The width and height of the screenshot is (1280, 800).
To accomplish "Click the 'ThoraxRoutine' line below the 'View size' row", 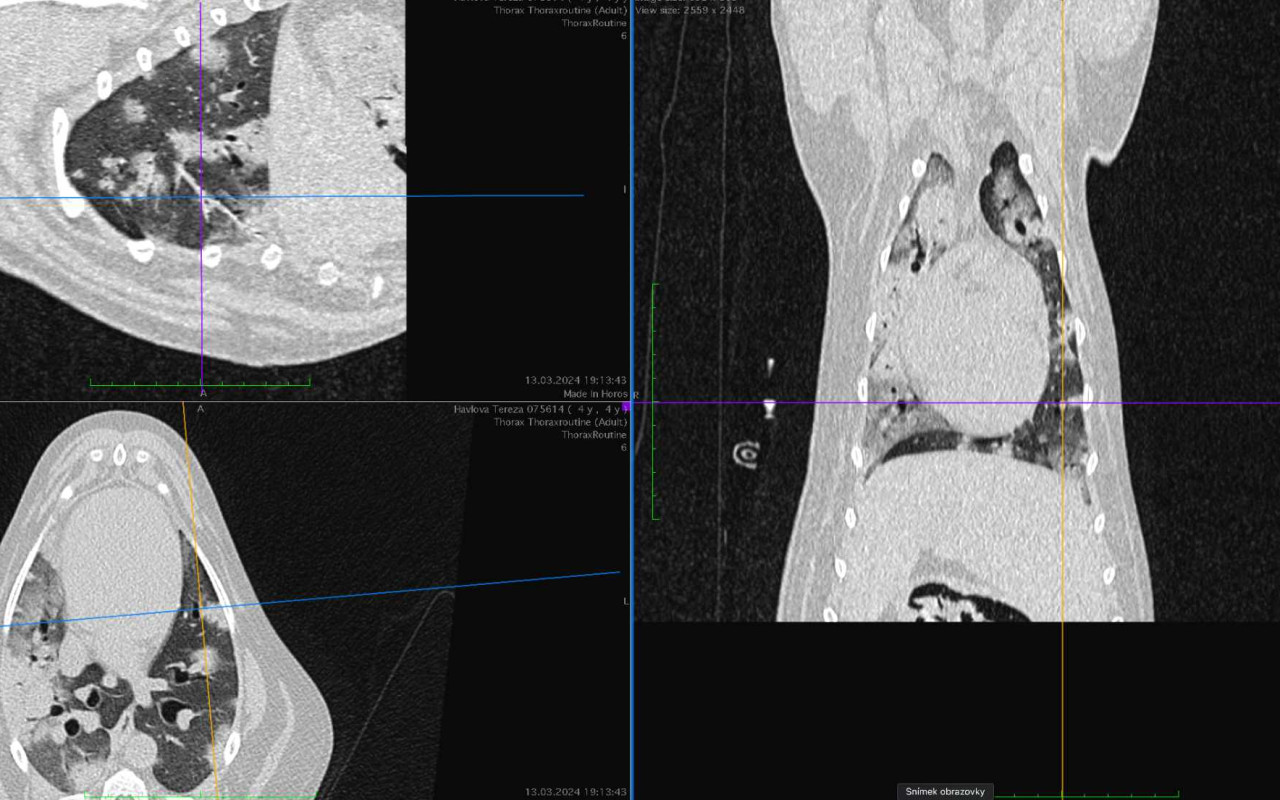I will (594, 22).
